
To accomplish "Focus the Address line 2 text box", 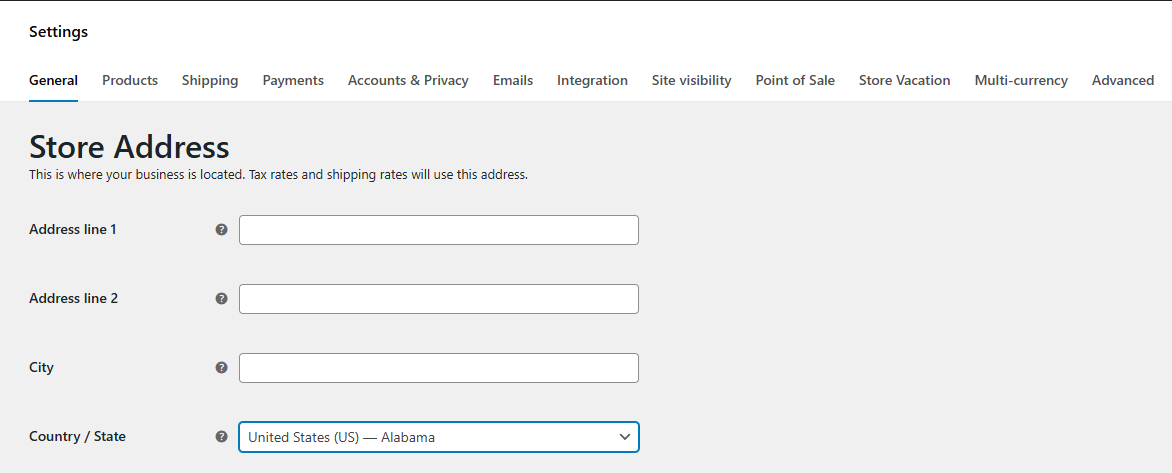I will pyautogui.click(x=438, y=299).
